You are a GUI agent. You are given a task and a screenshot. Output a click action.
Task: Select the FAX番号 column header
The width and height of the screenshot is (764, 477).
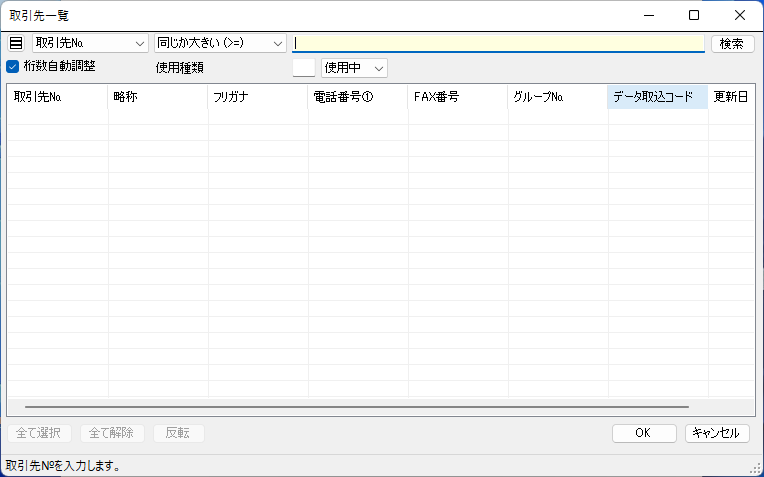coord(457,97)
